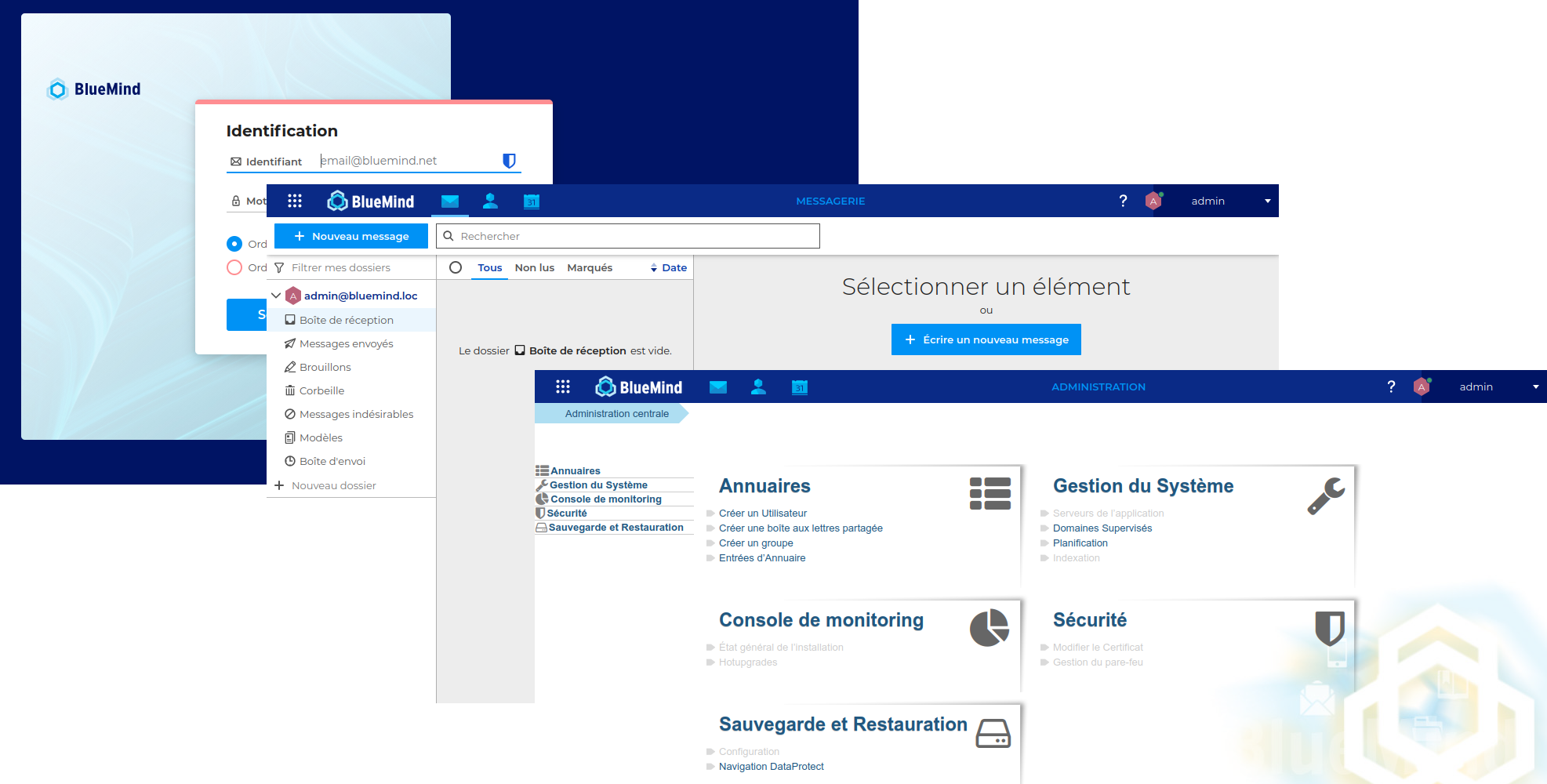Switch to the Non lus tab

pyautogui.click(x=534, y=267)
